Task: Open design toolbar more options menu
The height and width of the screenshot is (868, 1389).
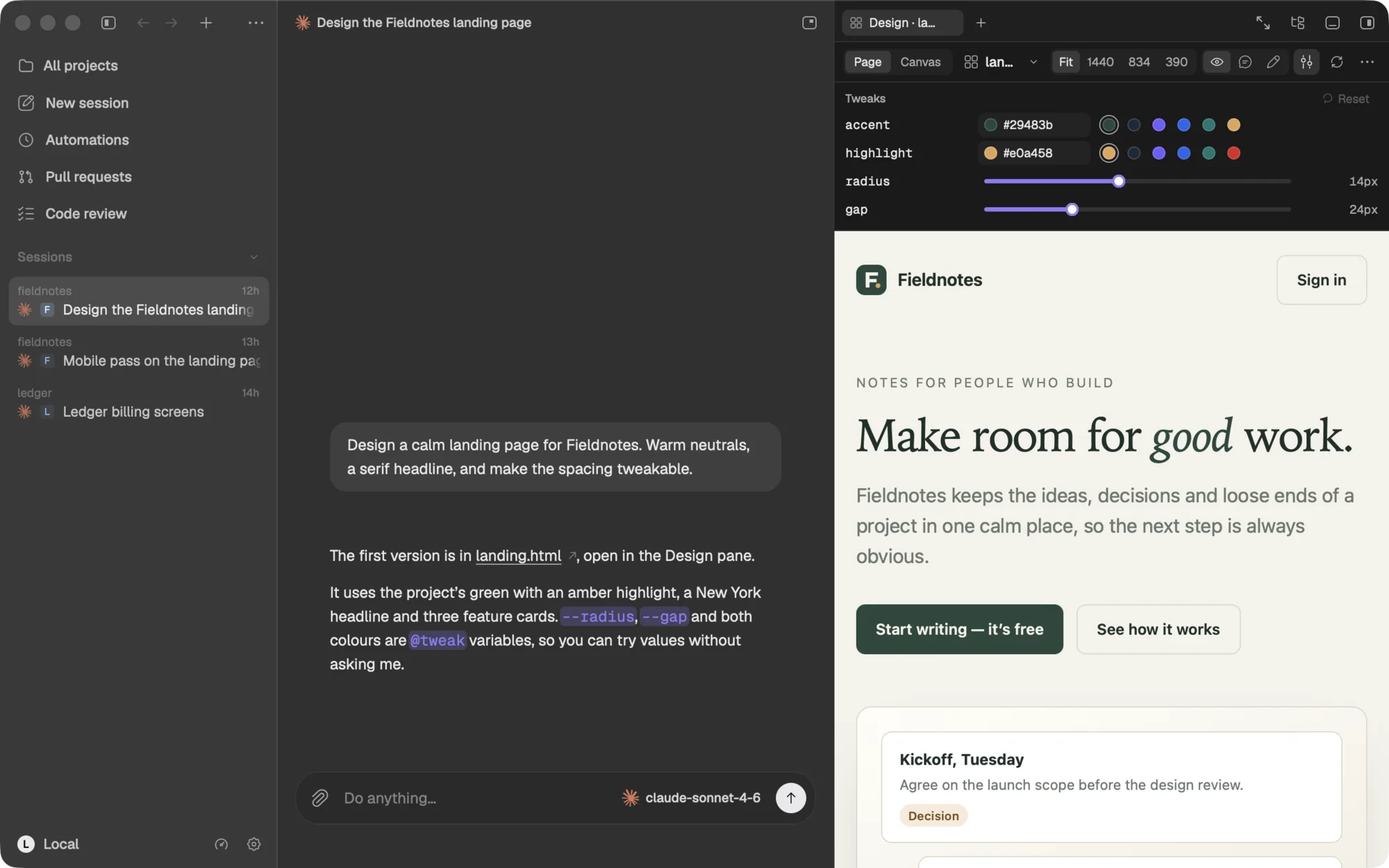Action: pos(1367,62)
